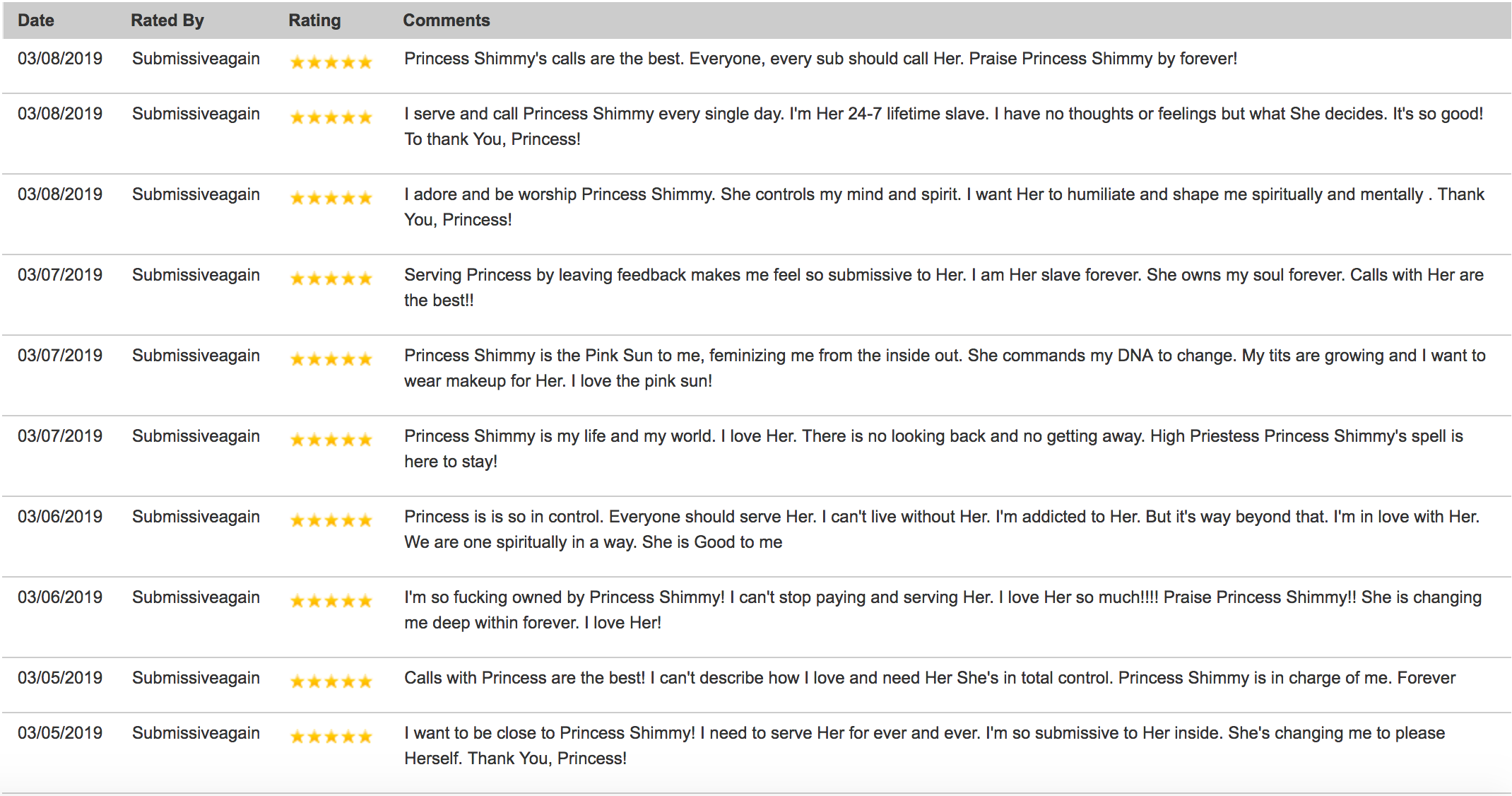This screenshot has width=1512, height=796.
Task: Click date 03/08/2019 beside 'calls are the best. Everyone'
Action: (x=60, y=59)
